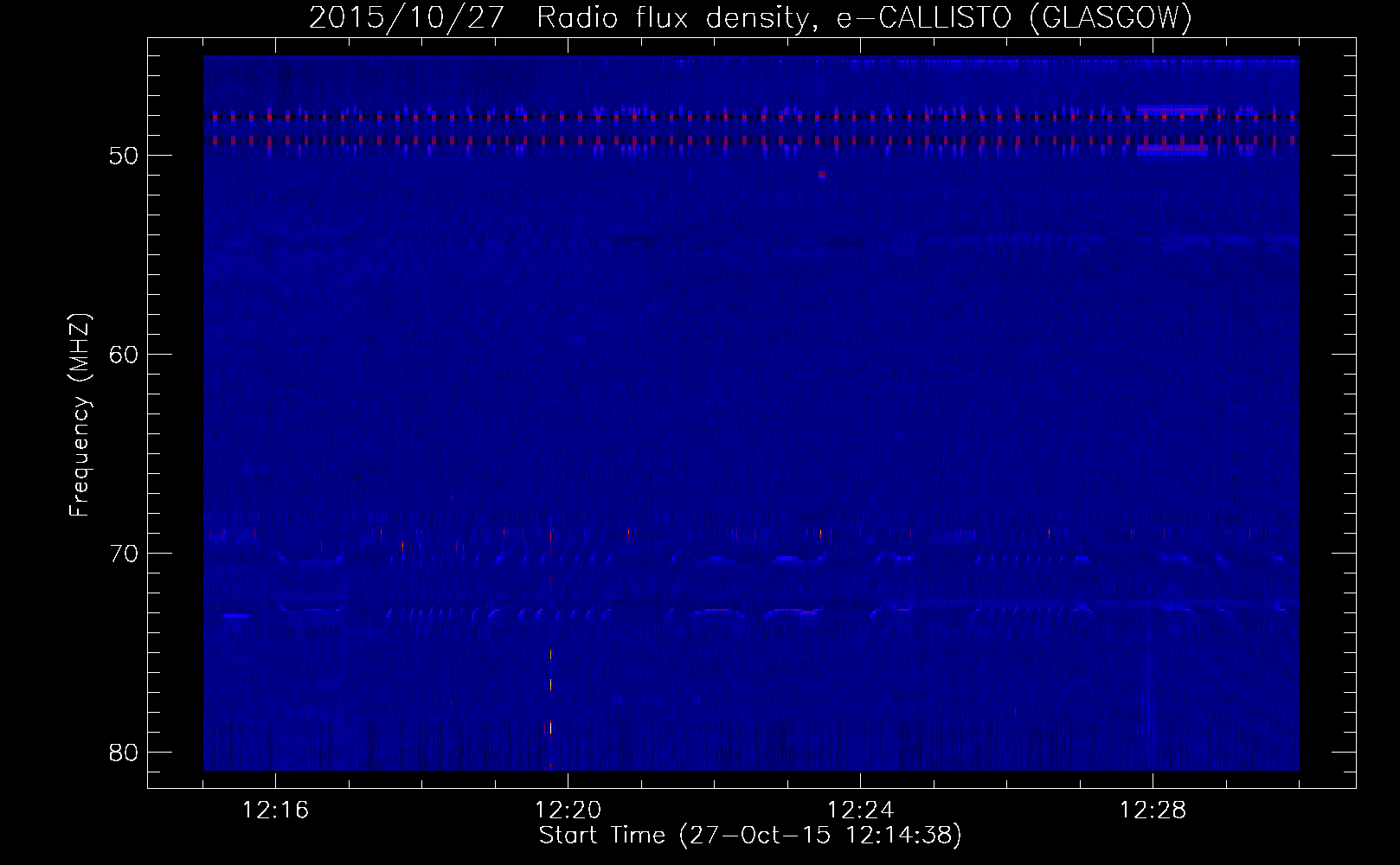Click the 60 frequency tick label

[x=124, y=354]
